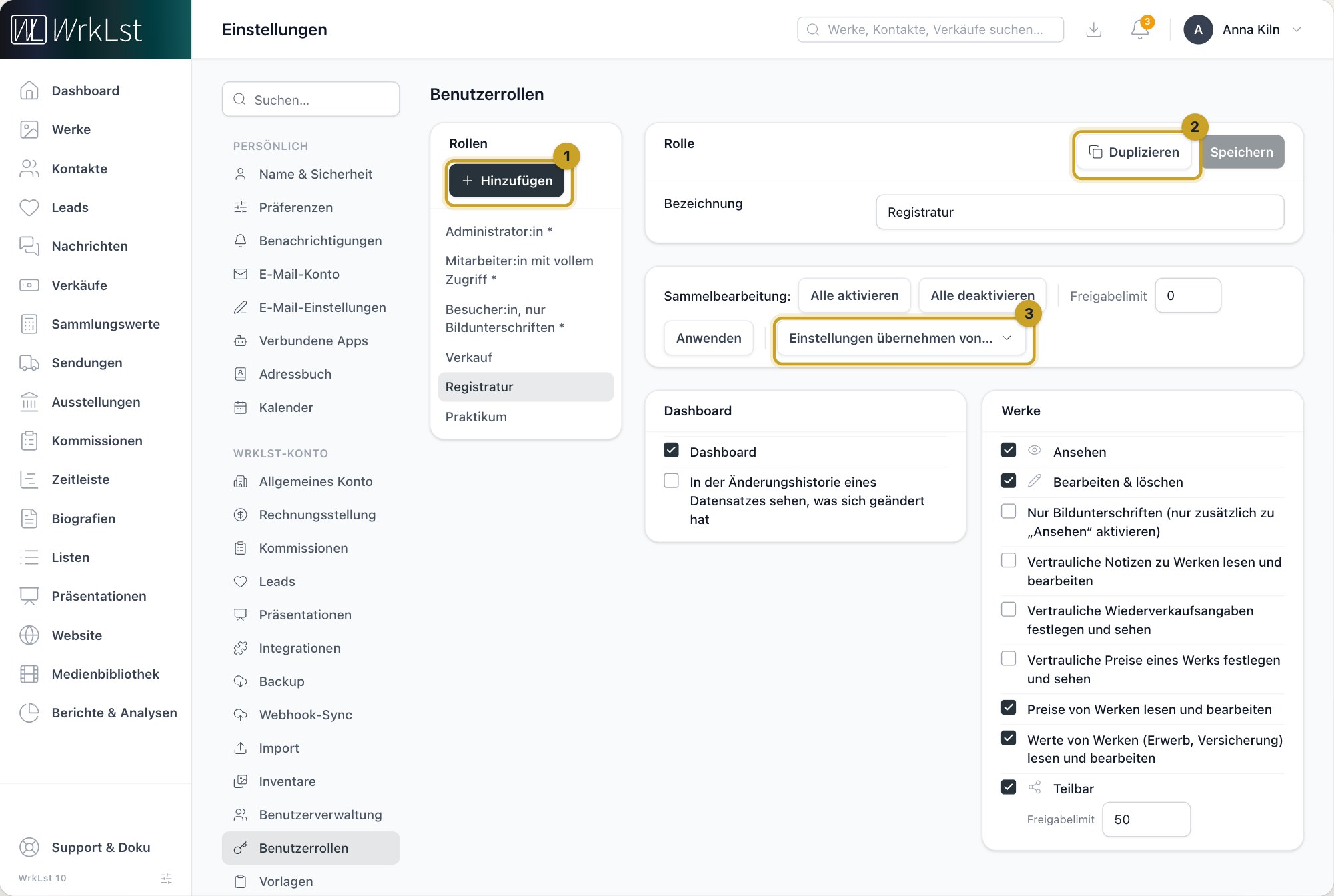Image resolution: width=1334 pixels, height=896 pixels.
Task: Select the Praktikum role
Action: pyautogui.click(x=526, y=417)
